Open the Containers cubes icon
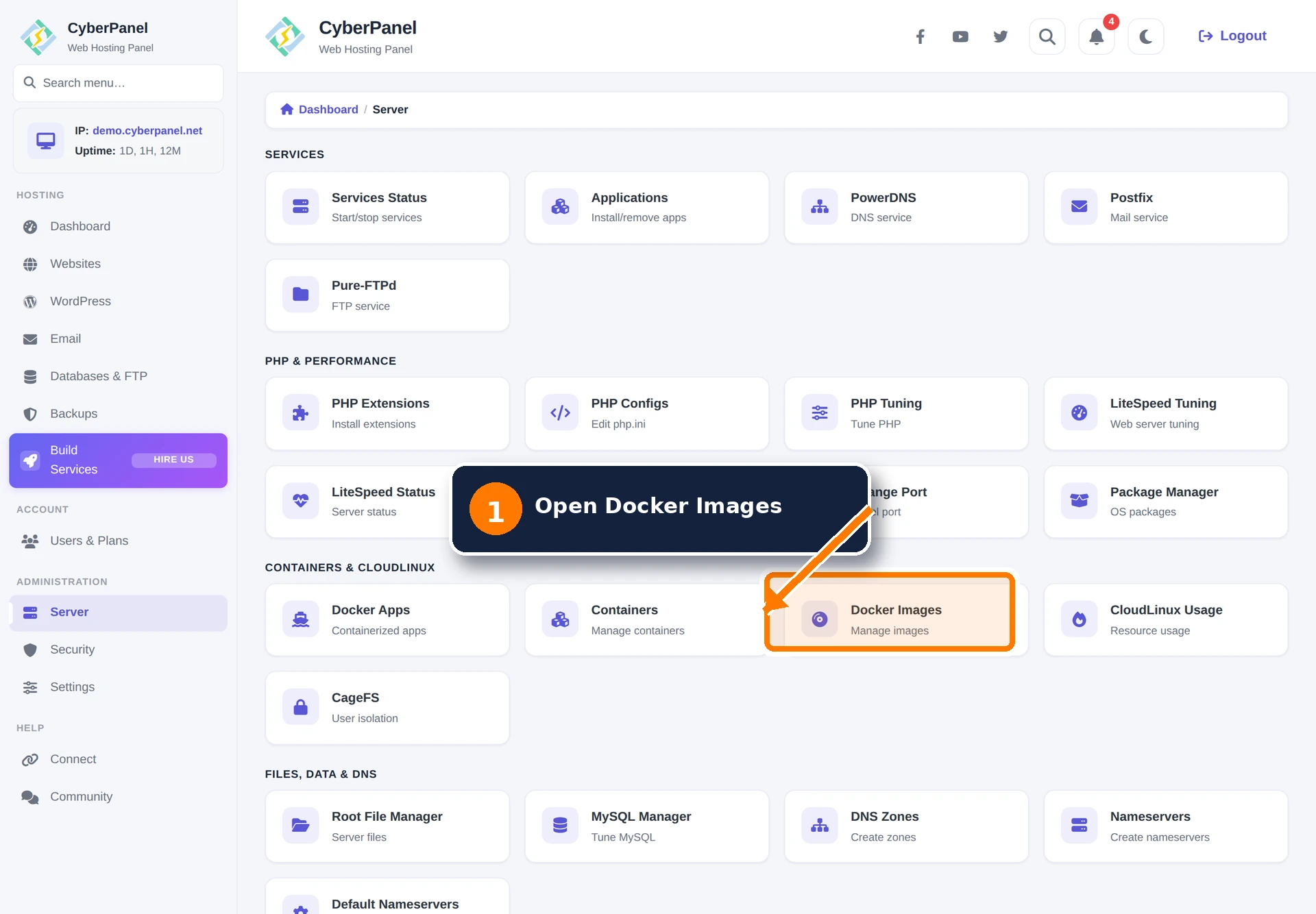Screen dimensions: 1316x914 coord(561,619)
